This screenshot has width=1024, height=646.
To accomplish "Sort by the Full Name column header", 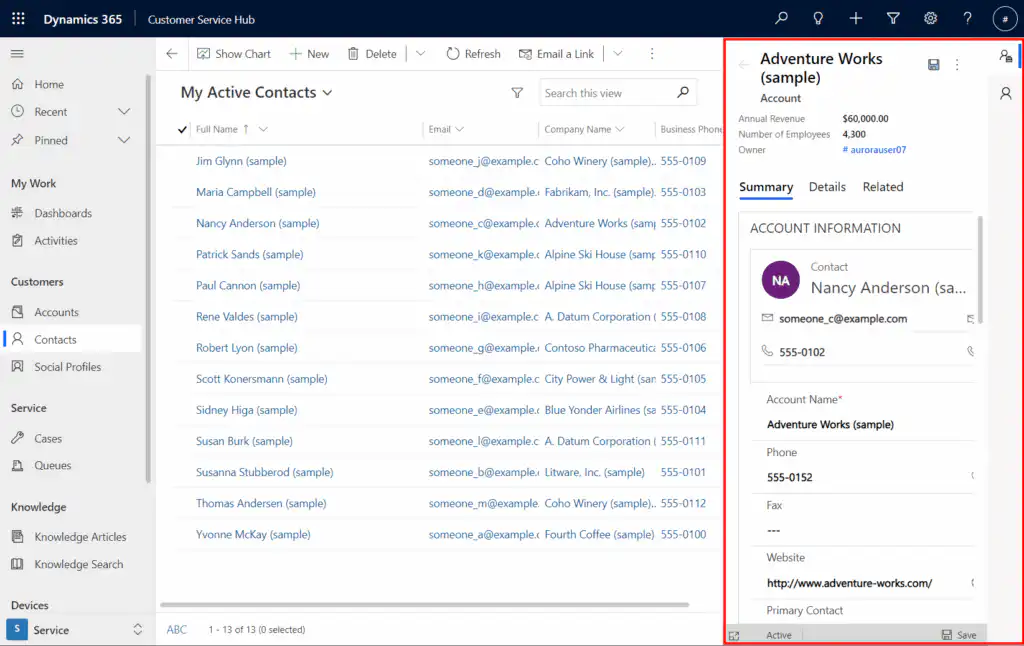I will 217,129.
